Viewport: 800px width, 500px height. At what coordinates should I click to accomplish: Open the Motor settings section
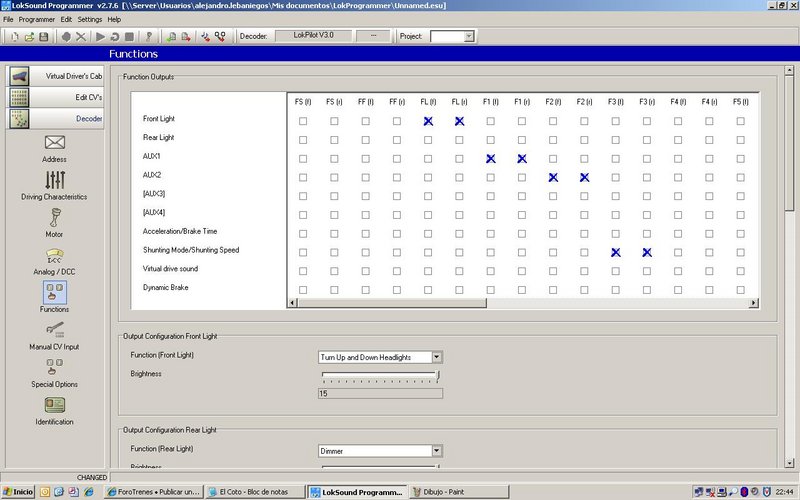click(x=55, y=223)
